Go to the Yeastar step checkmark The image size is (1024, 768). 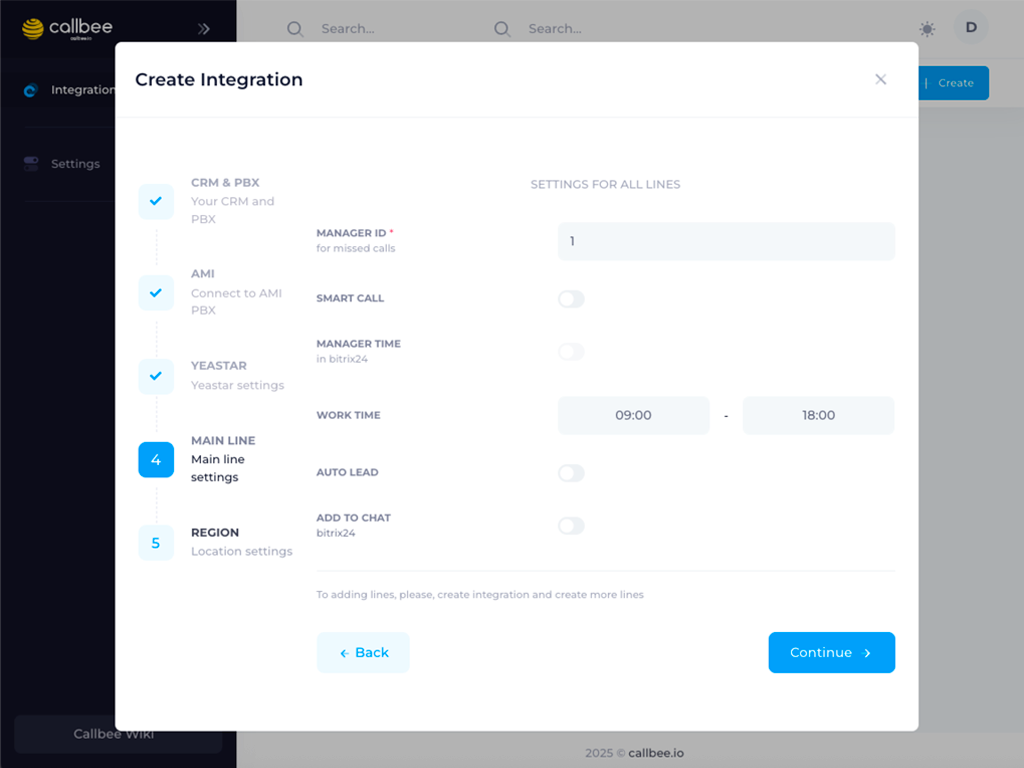pyautogui.click(x=156, y=376)
